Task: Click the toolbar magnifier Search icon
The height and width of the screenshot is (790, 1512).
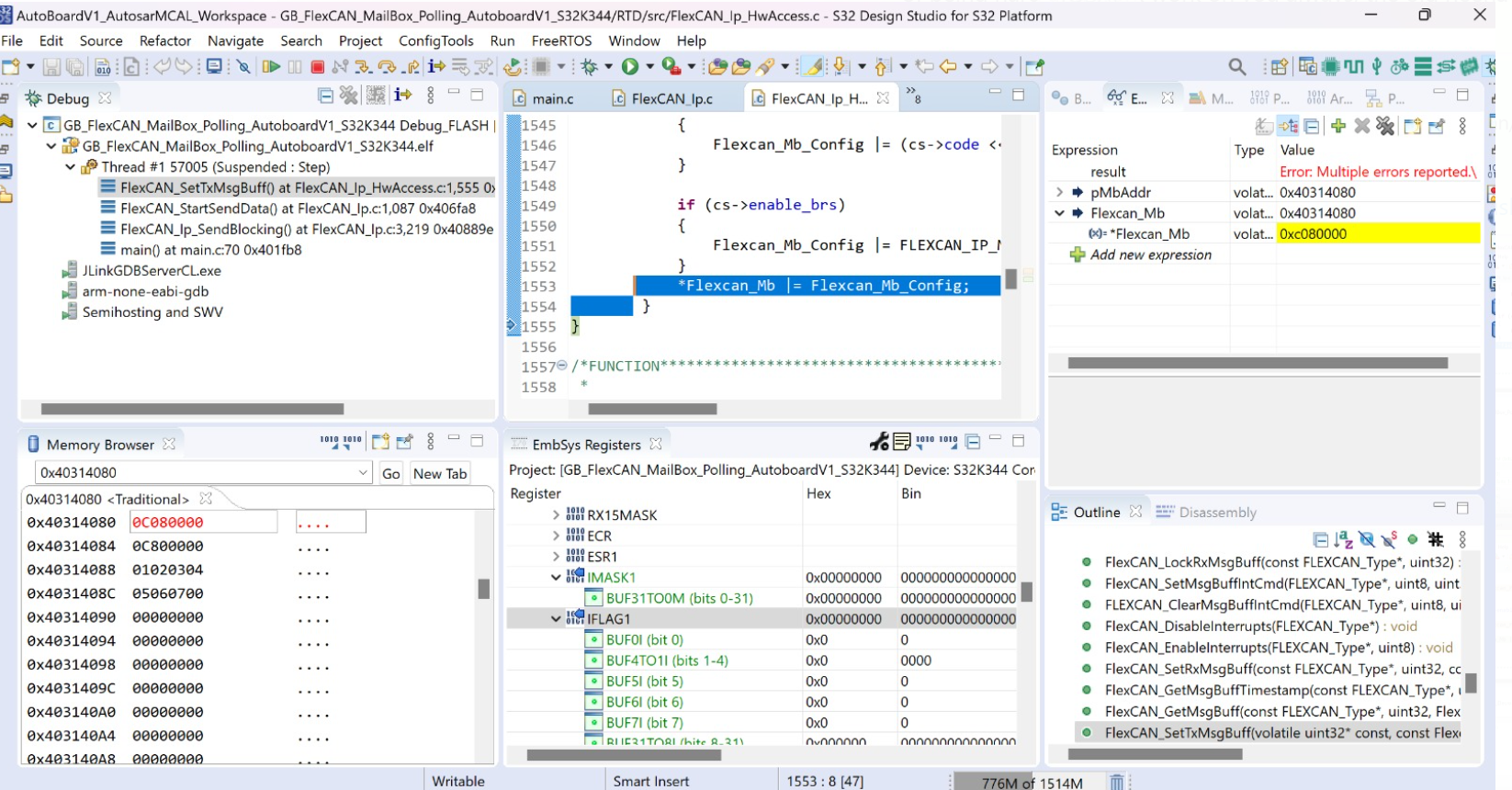Action: pos(1237,66)
